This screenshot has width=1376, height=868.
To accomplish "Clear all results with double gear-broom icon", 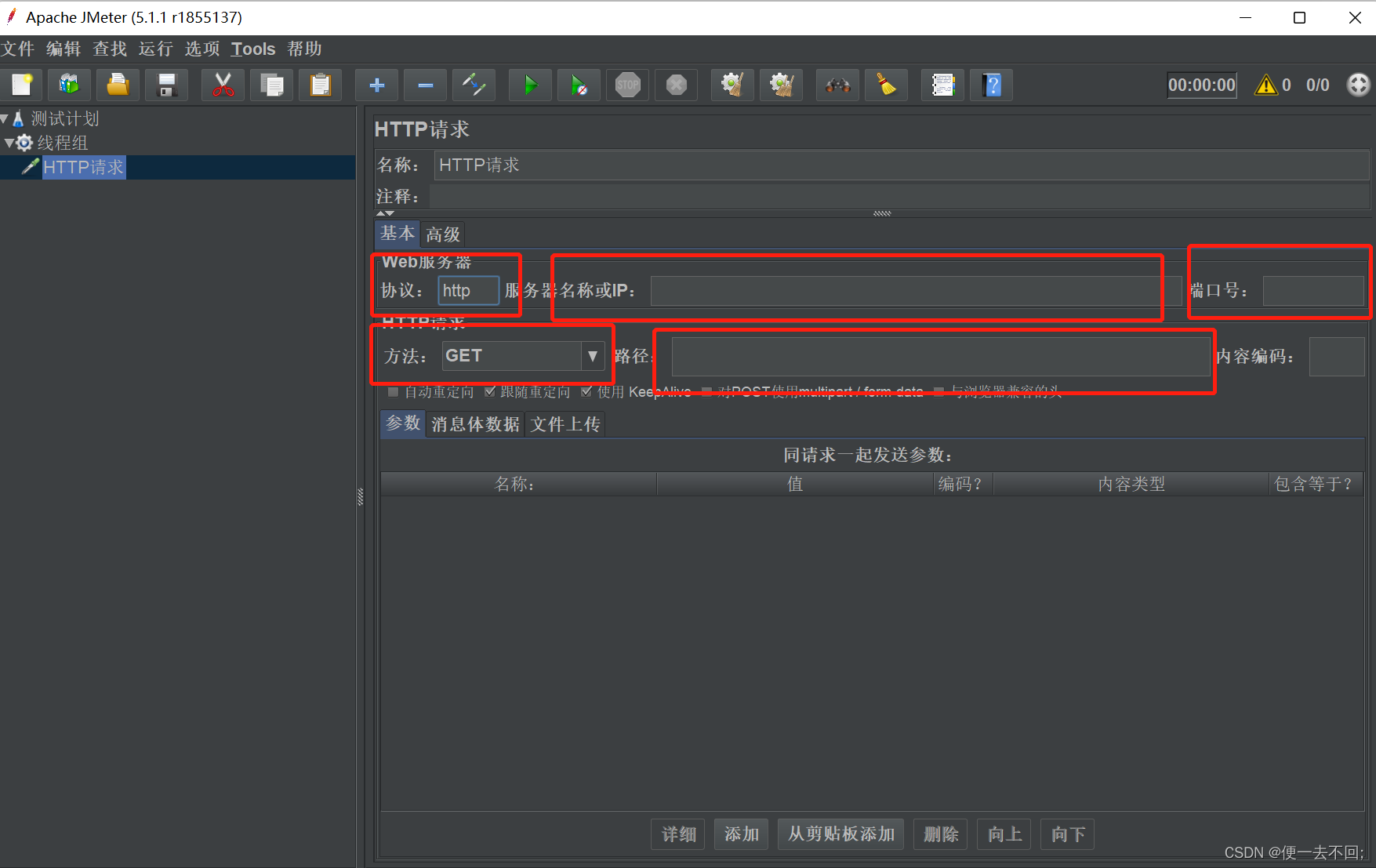I will tap(782, 85).
